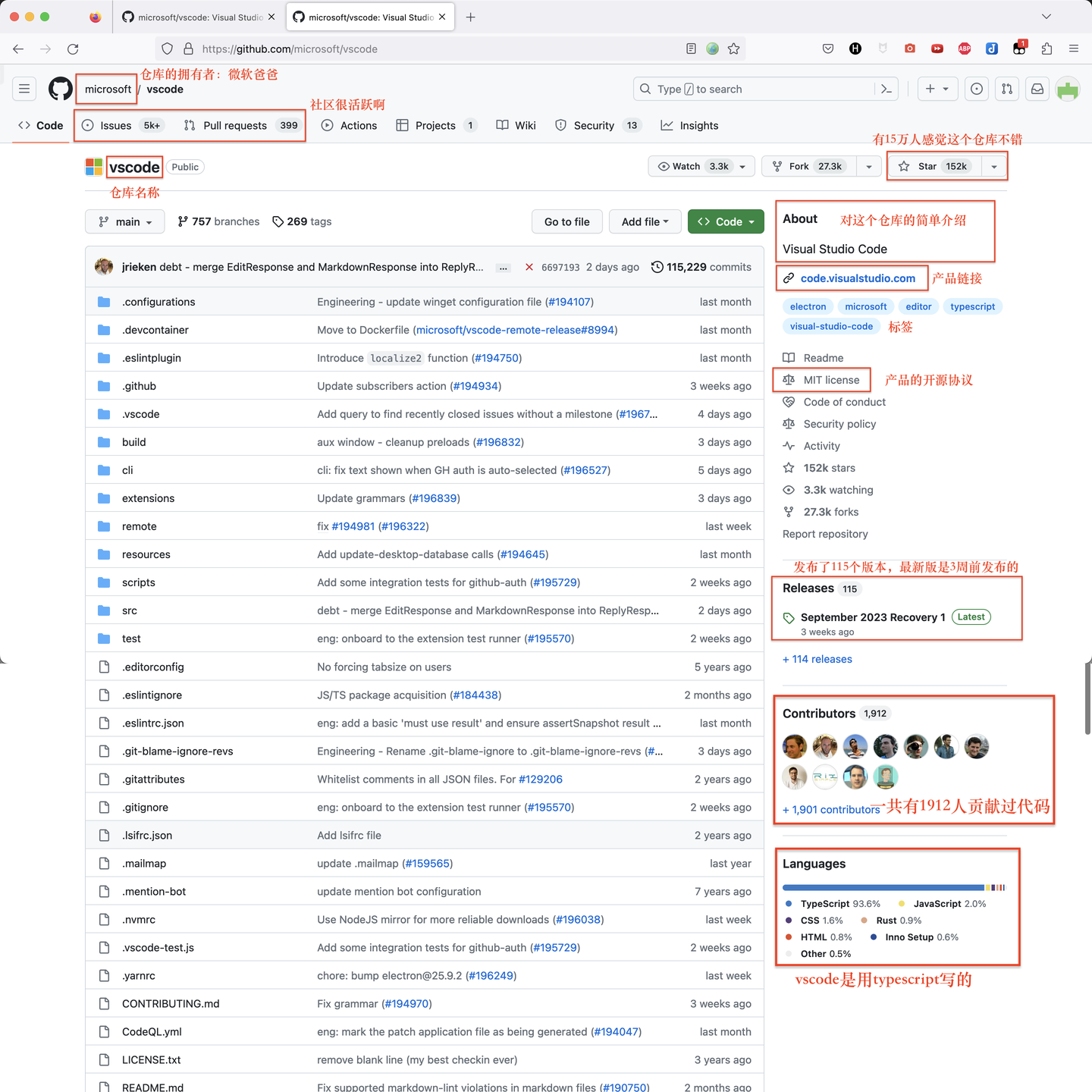
Task: Click jrieken's avatar on the latest commit
Action: [x=104, y=267]
